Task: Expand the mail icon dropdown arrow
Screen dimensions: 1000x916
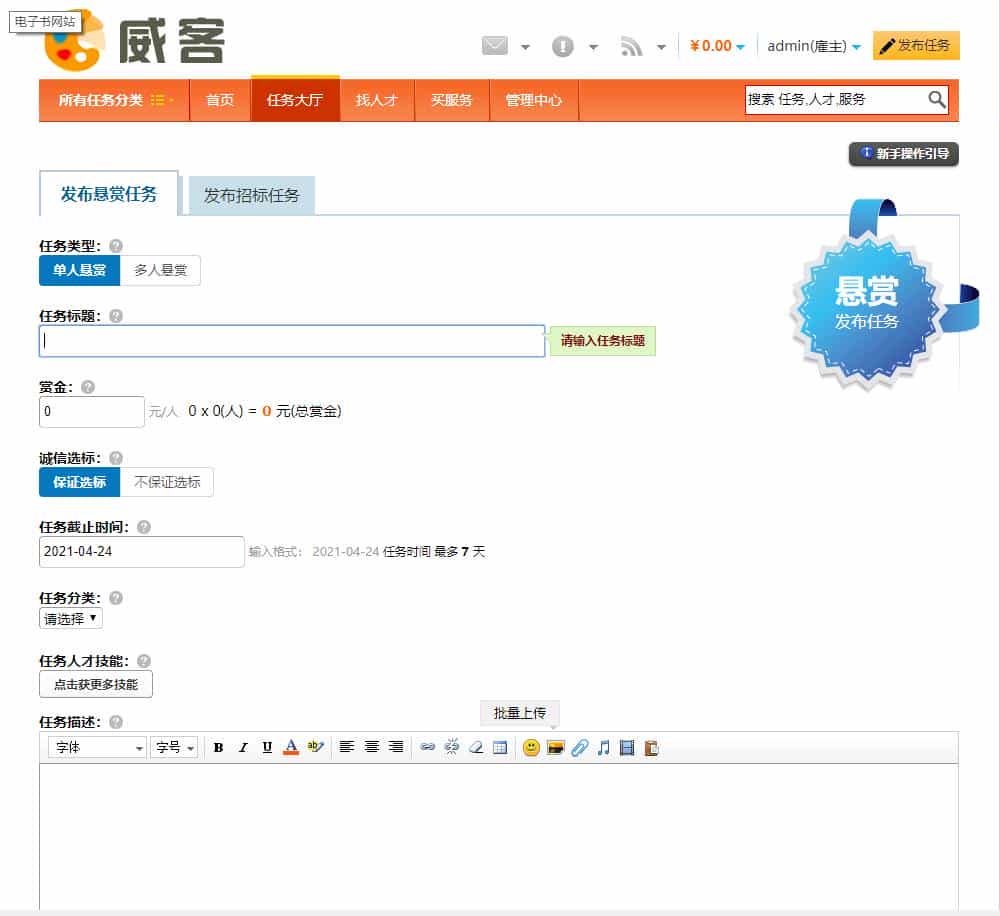Action: tap(525, 47)
